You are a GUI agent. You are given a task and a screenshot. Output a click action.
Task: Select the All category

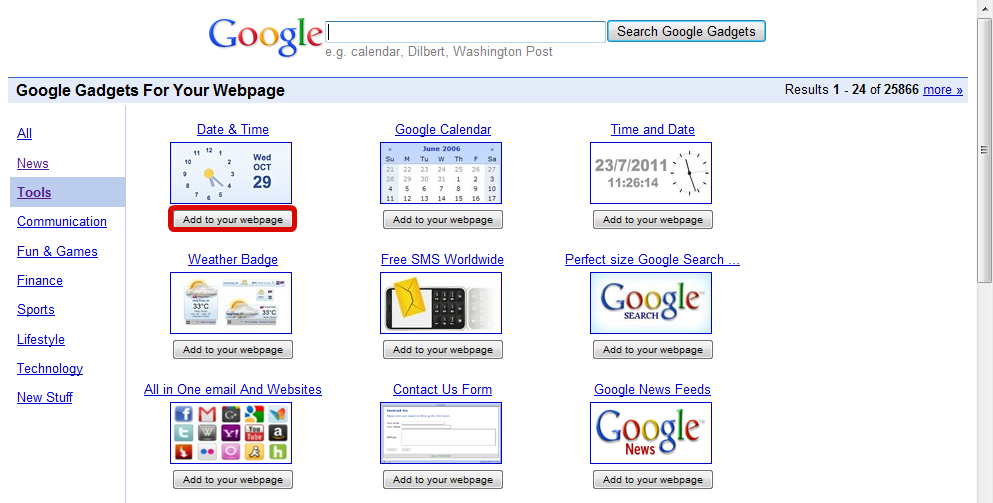click(24, 134)
